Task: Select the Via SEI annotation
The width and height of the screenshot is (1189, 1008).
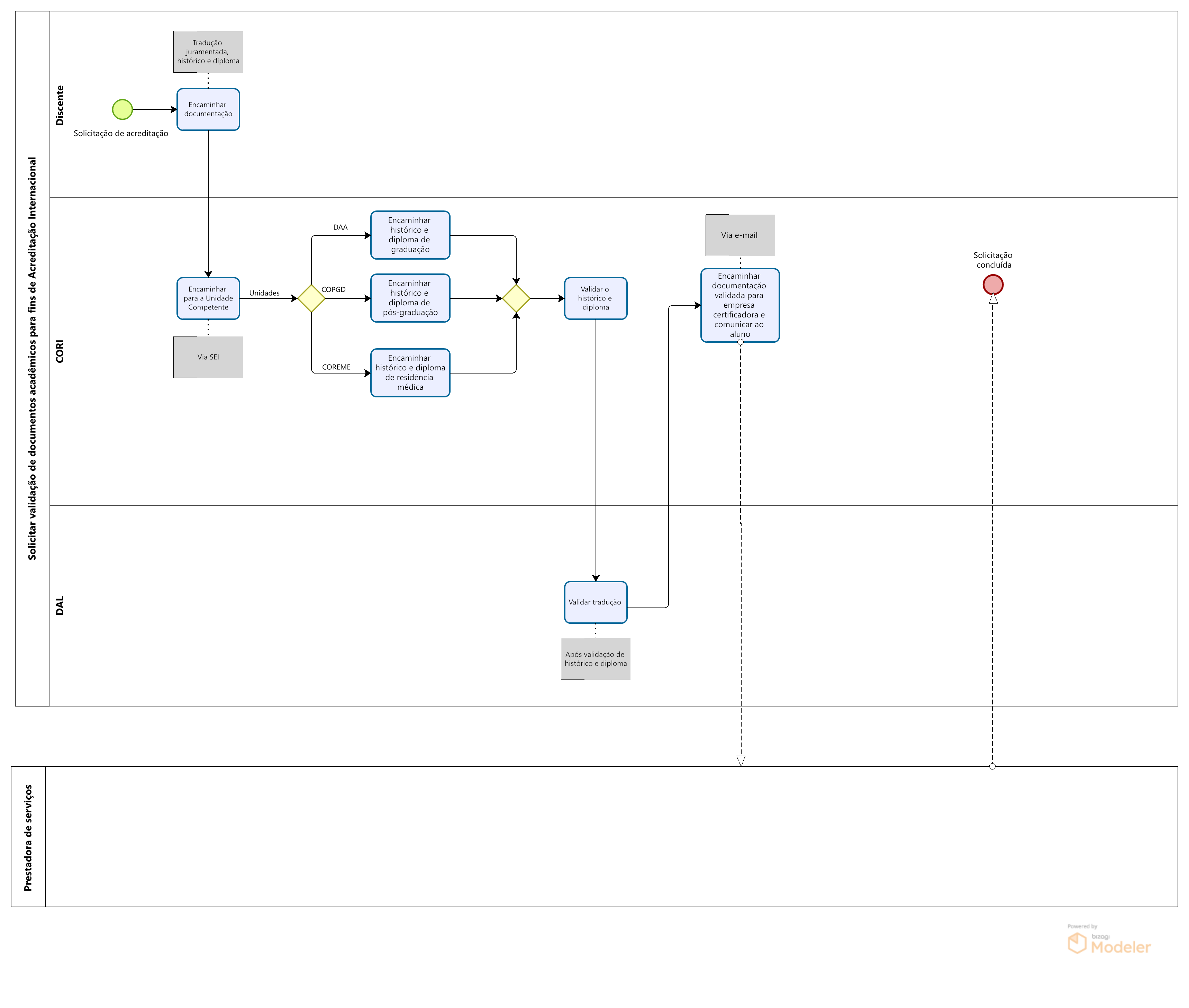Action: coord(208,357)
